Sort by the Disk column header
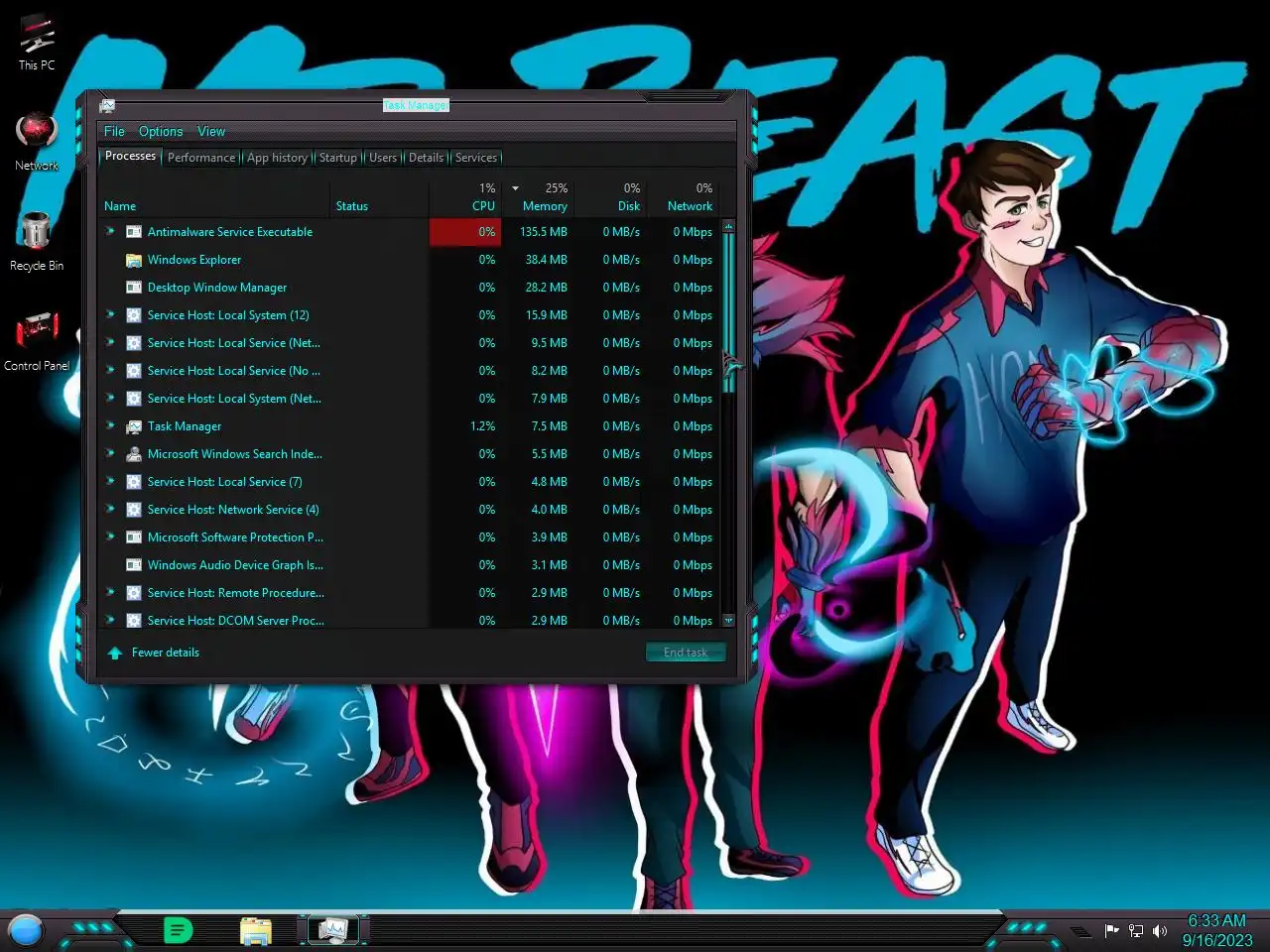 [610, 198]
